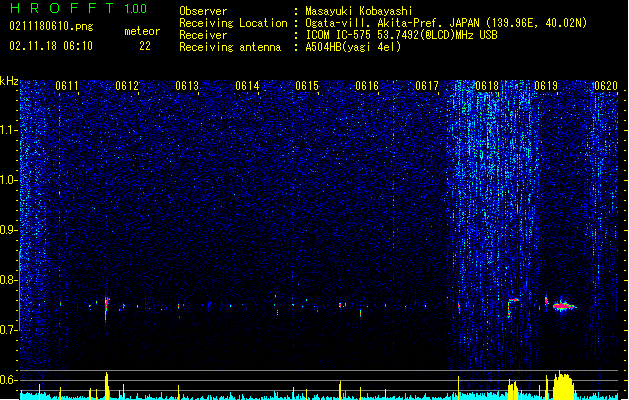Click the meteor label
629x400 pixels.
[142, 31]
